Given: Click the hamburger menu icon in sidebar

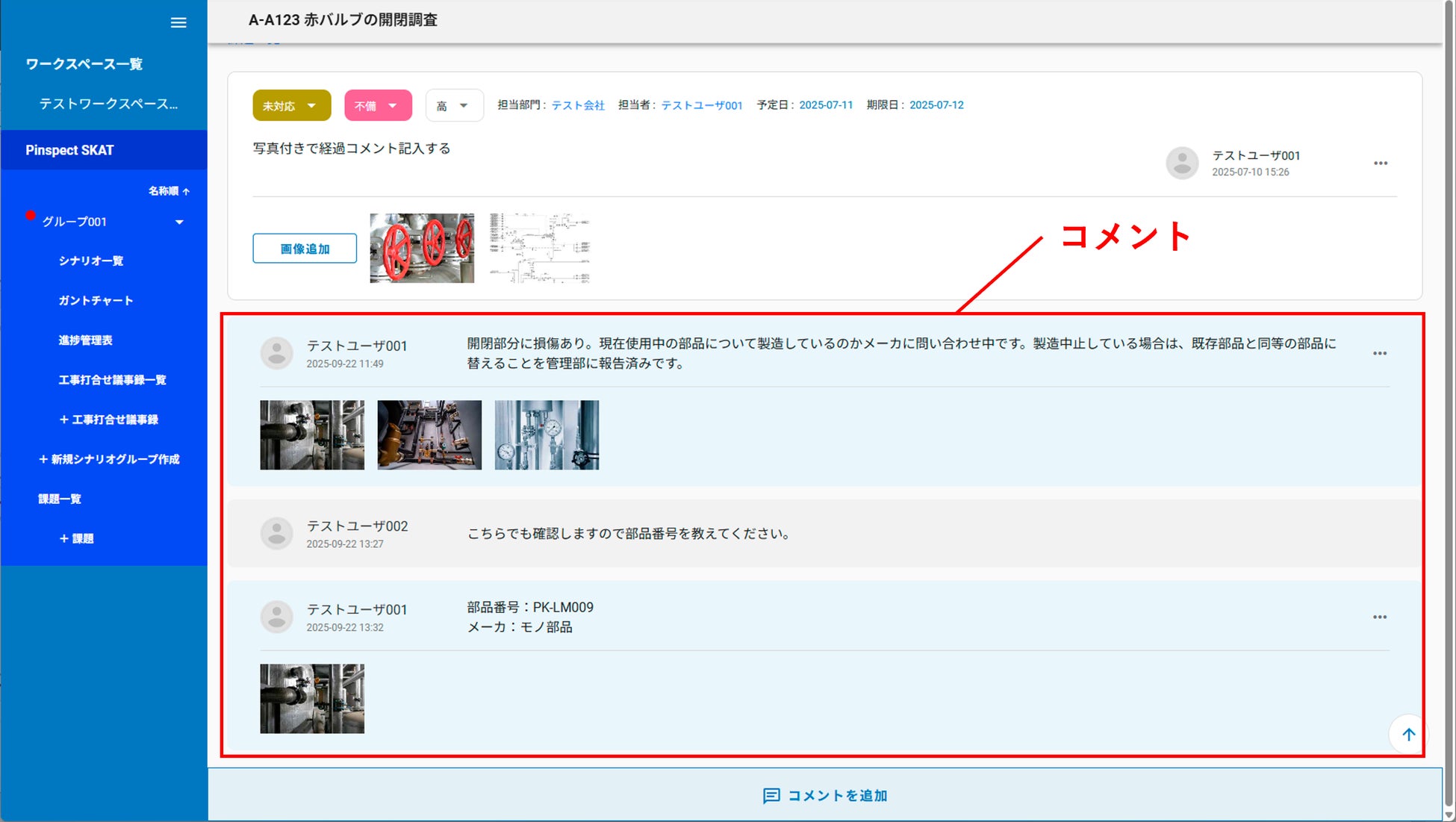Looking at the screenshot, I should point(178,22).
